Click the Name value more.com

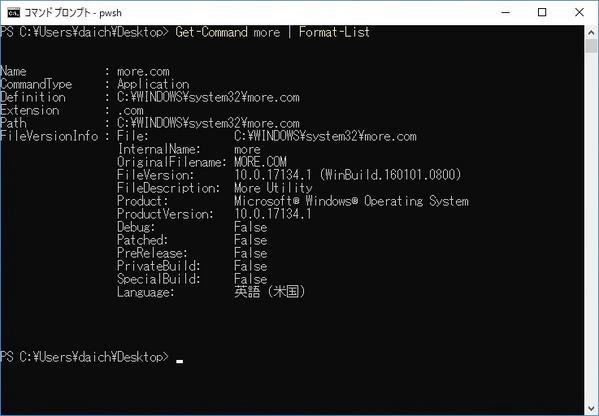143,71
